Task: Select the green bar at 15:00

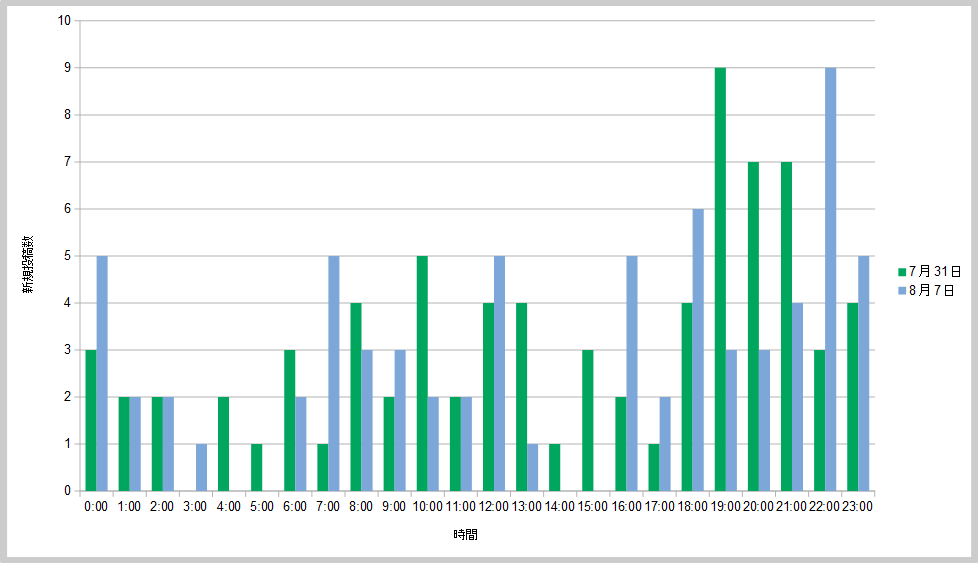Action: (x=588, y=420)
